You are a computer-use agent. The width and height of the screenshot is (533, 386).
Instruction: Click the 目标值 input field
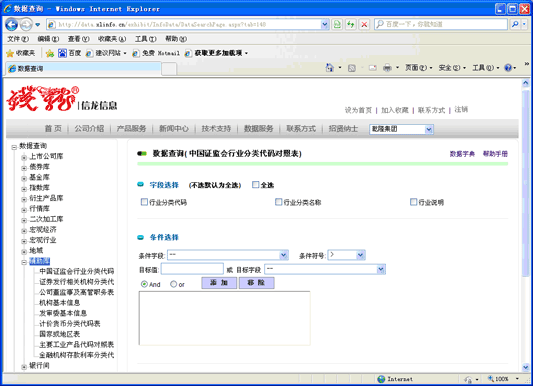[x=192, y=269]
